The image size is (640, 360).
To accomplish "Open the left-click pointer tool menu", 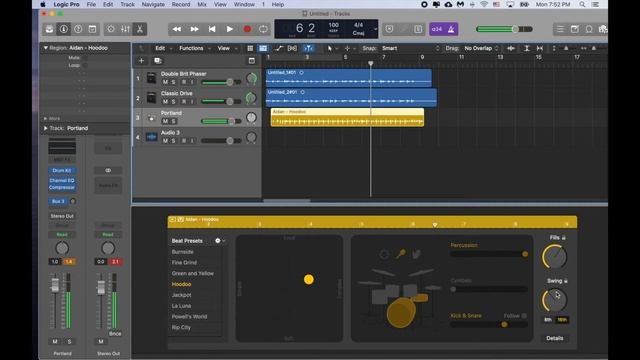I will coord(333,48).
